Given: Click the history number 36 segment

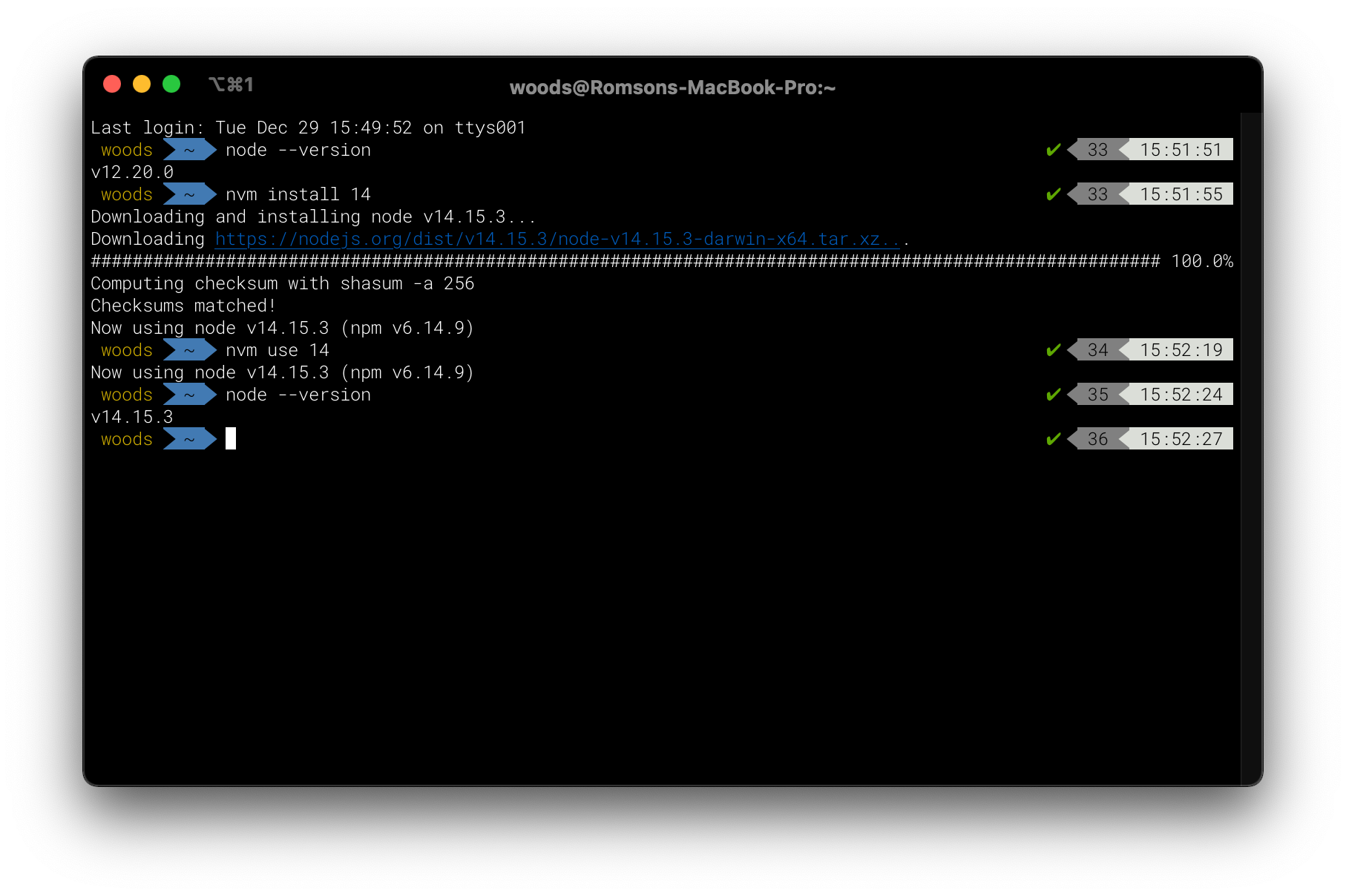Looking at the screenshot, I should [1097, 439].
